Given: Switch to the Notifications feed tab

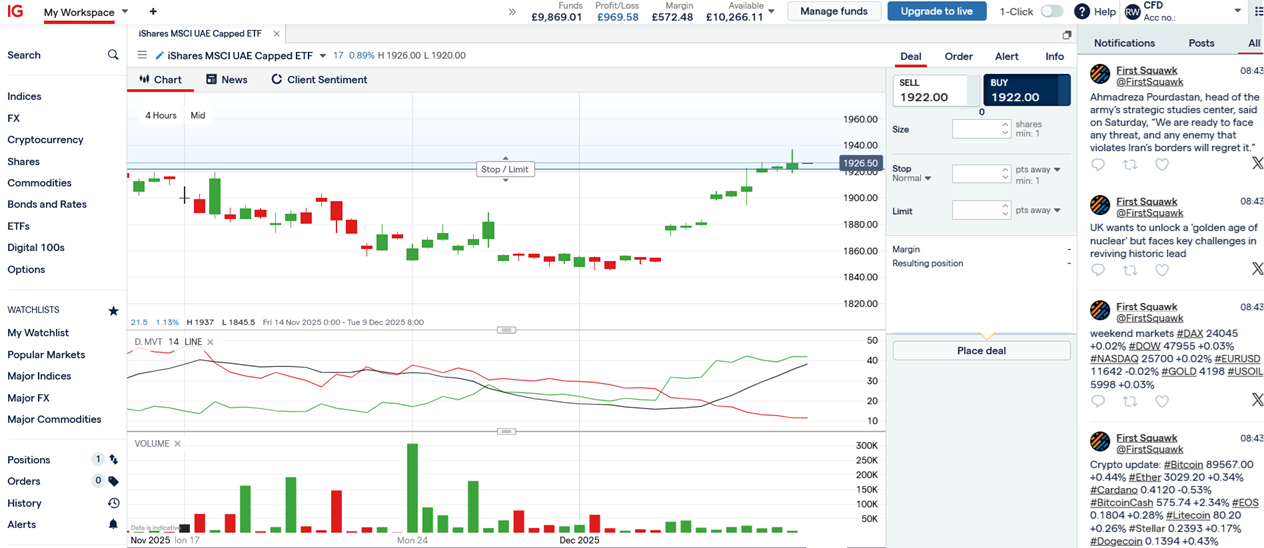Looking at the screenshot, I should [1124, 43].
